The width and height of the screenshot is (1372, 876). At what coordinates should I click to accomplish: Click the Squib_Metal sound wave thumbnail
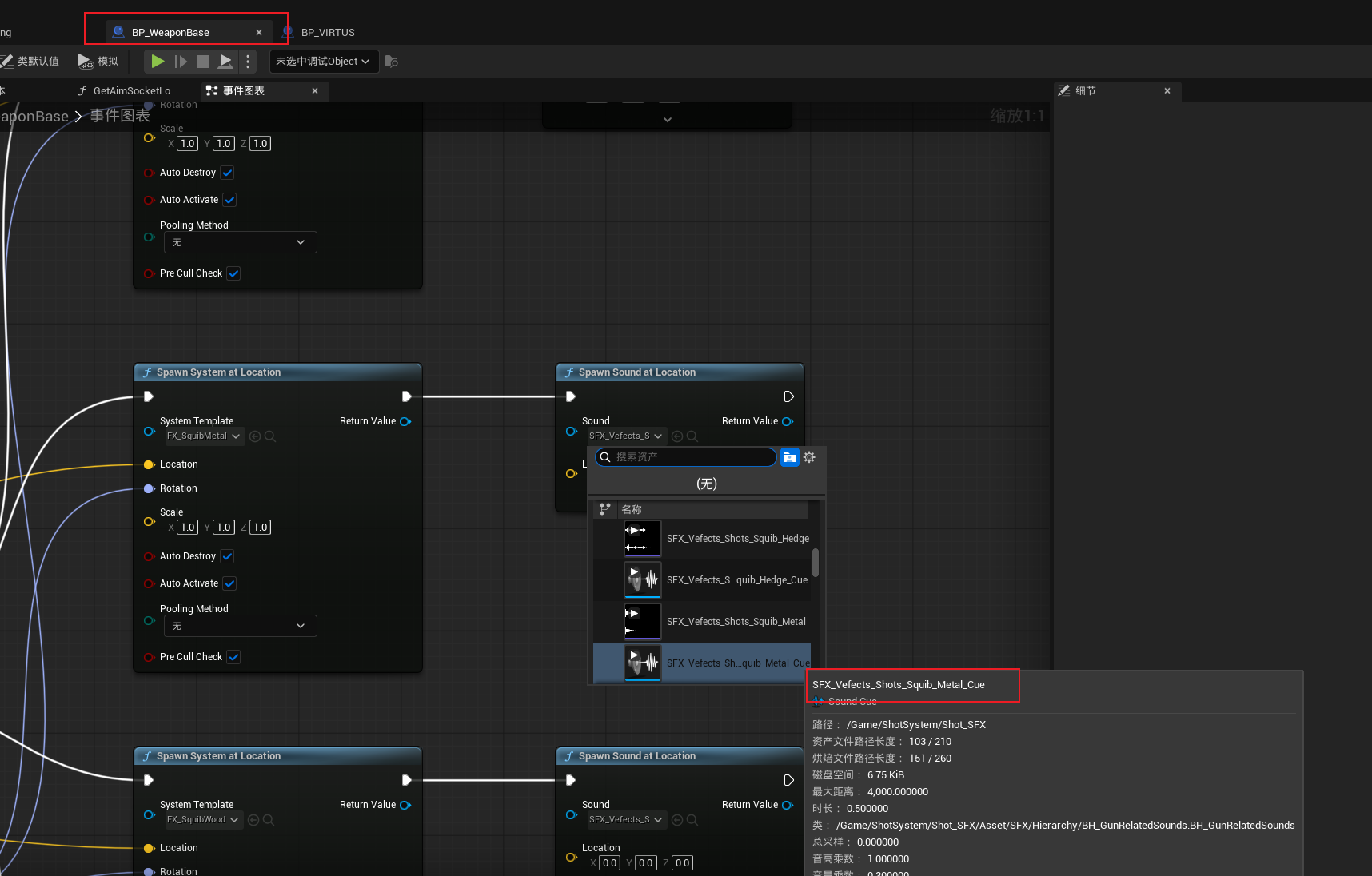(x=643, y=622)
